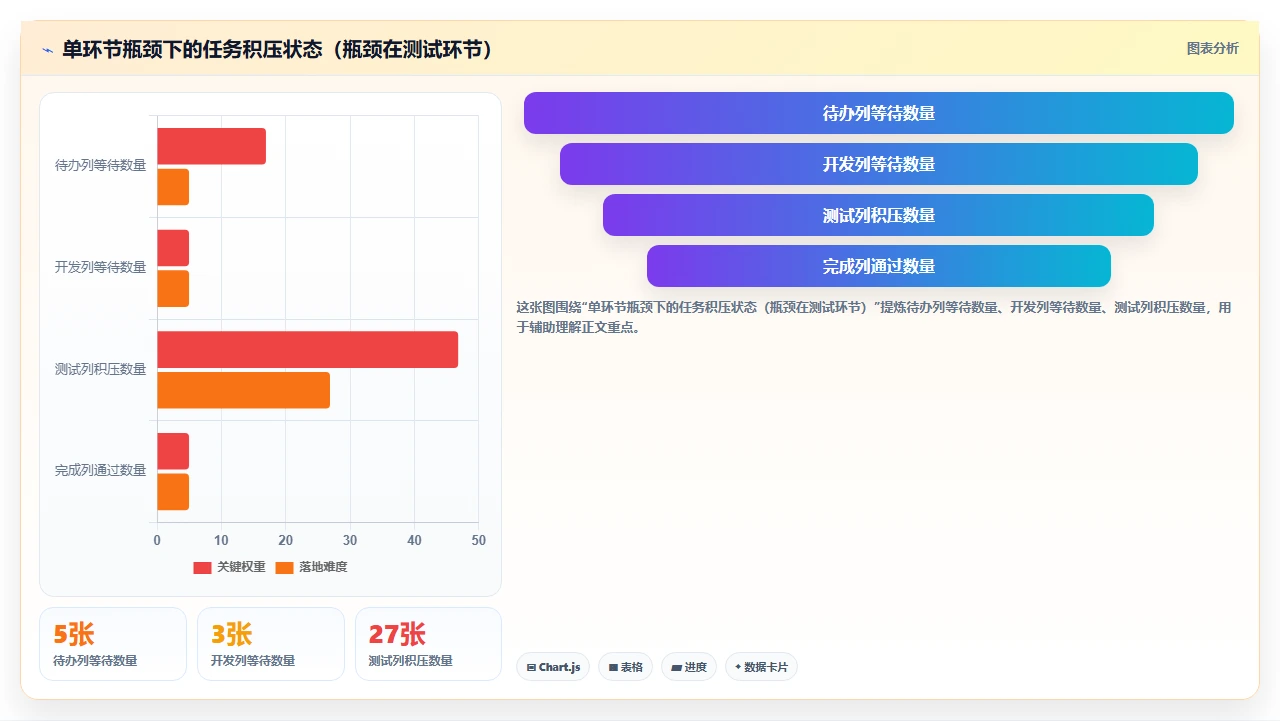Screen dimensions: 1280x721
Task: Click the 进度 tag chip
Action: click(x=688, y=667)
